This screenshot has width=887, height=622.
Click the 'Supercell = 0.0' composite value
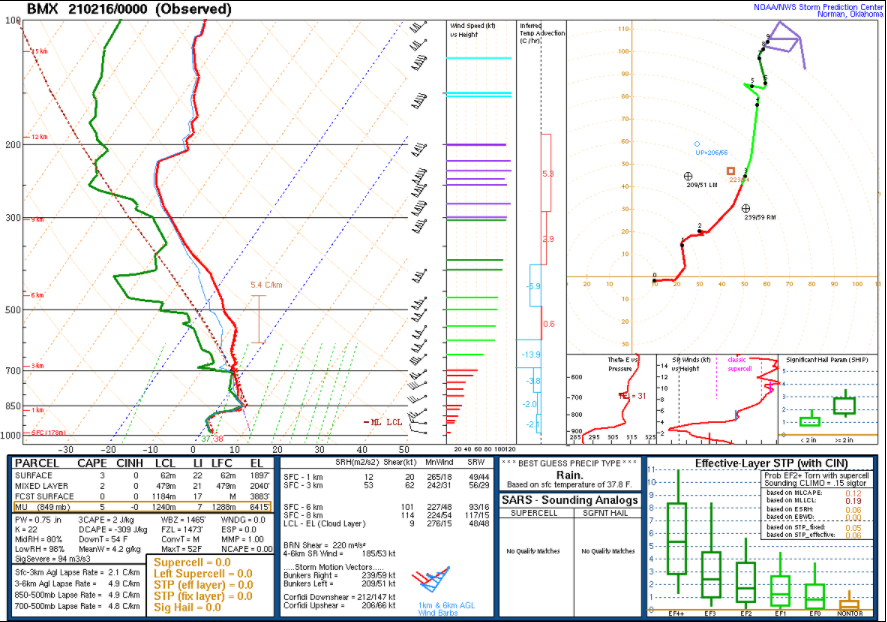(x=192, y=563)
